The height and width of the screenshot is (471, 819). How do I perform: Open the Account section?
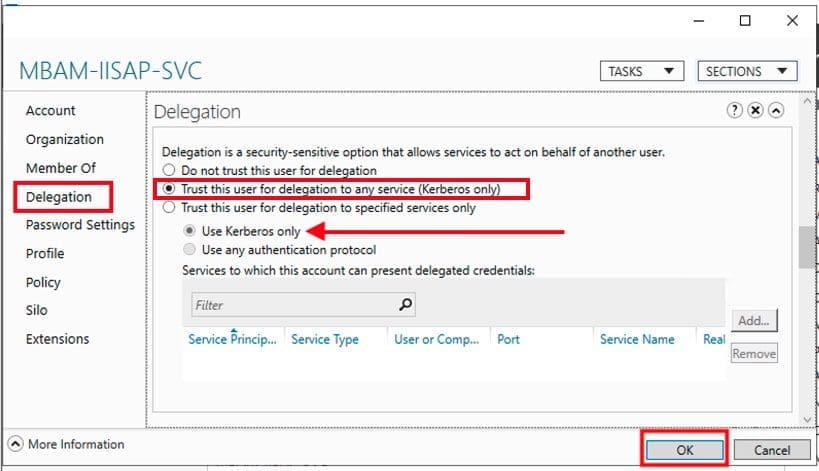[x=51, y=111]
